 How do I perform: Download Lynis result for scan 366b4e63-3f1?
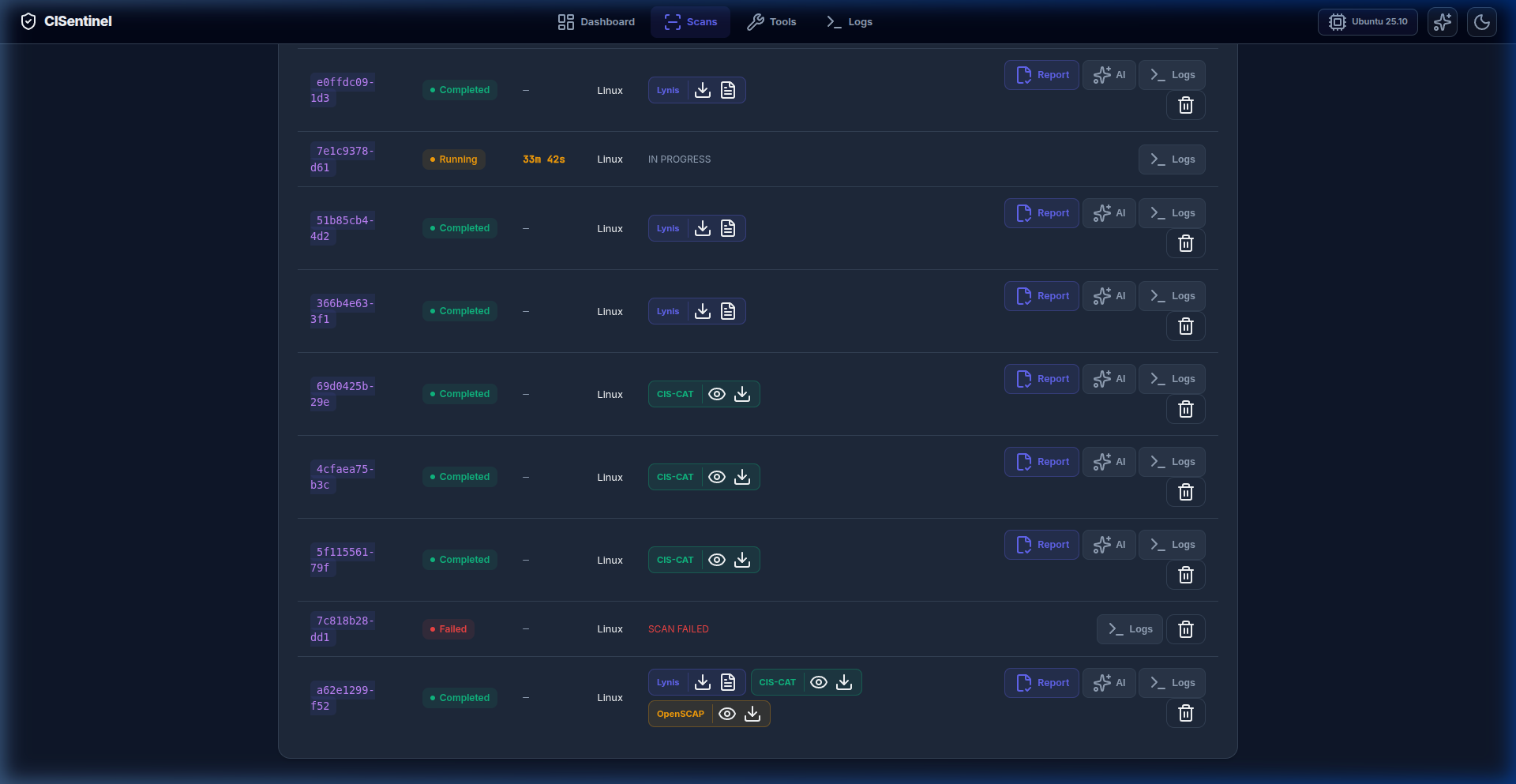[x=703, y=311]
